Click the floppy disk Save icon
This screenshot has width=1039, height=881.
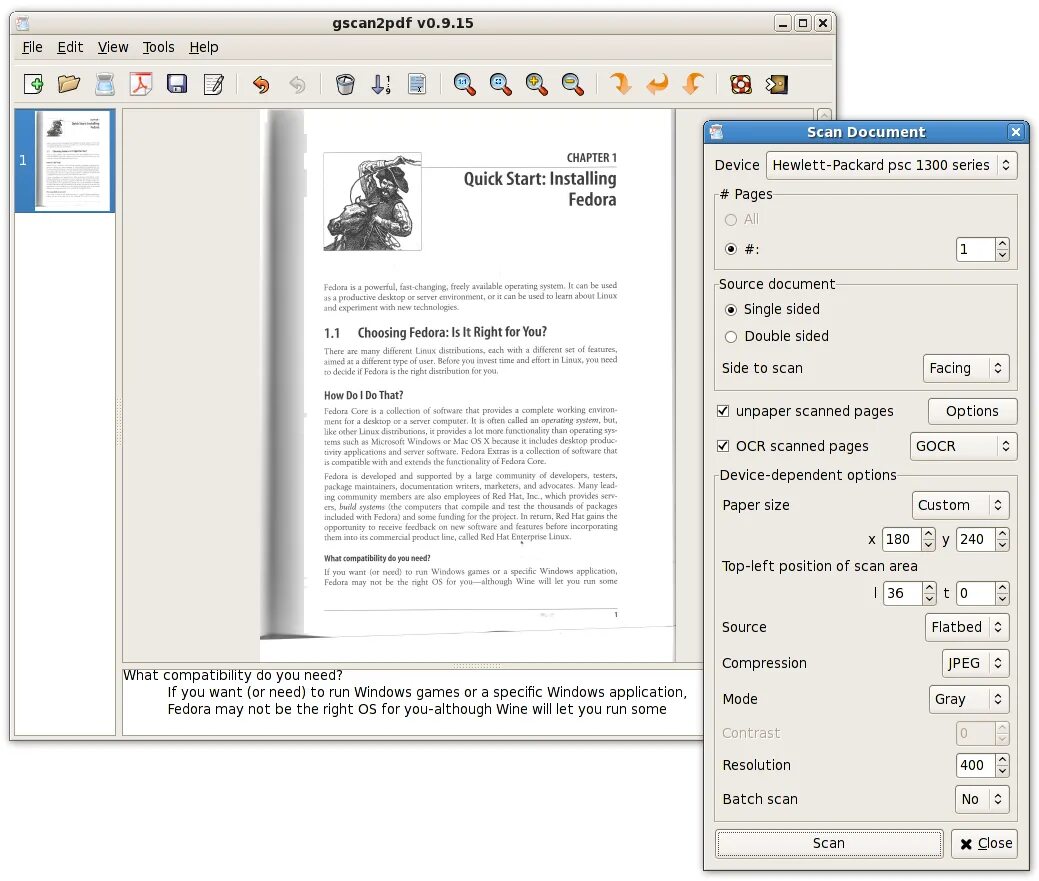pos(176,84)
